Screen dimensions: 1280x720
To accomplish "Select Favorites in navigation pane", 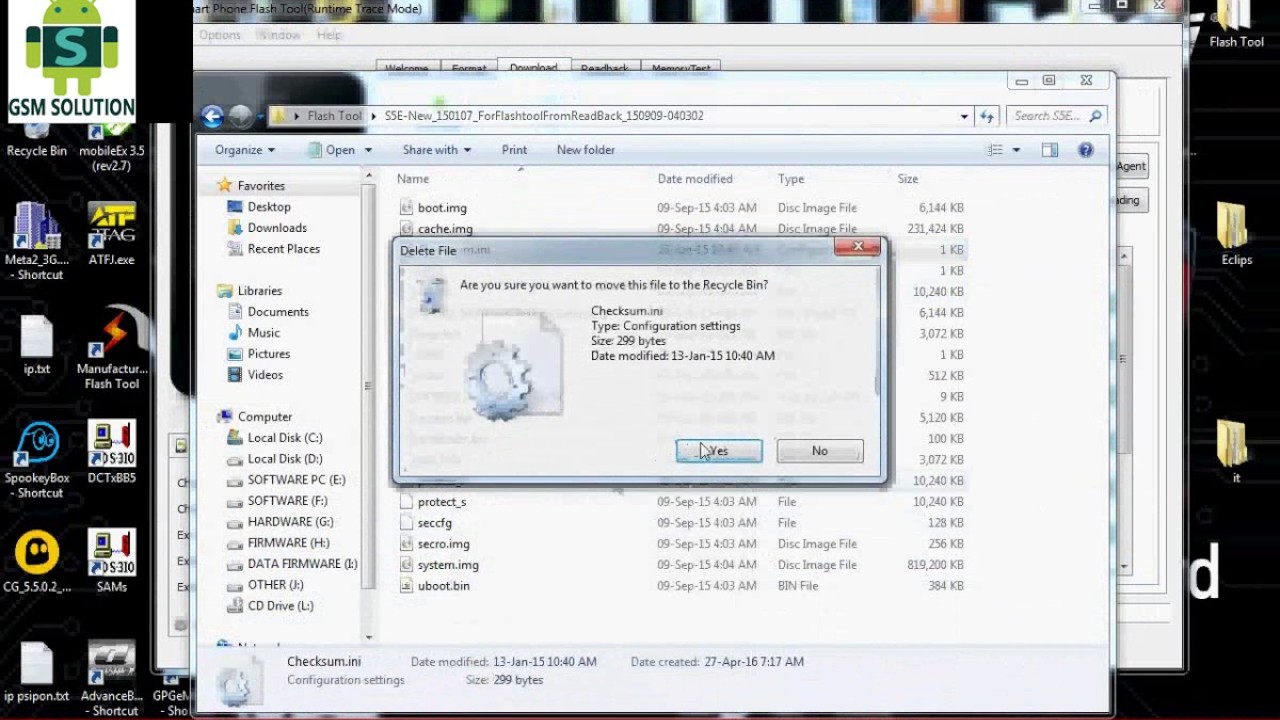I will point(261,186).
